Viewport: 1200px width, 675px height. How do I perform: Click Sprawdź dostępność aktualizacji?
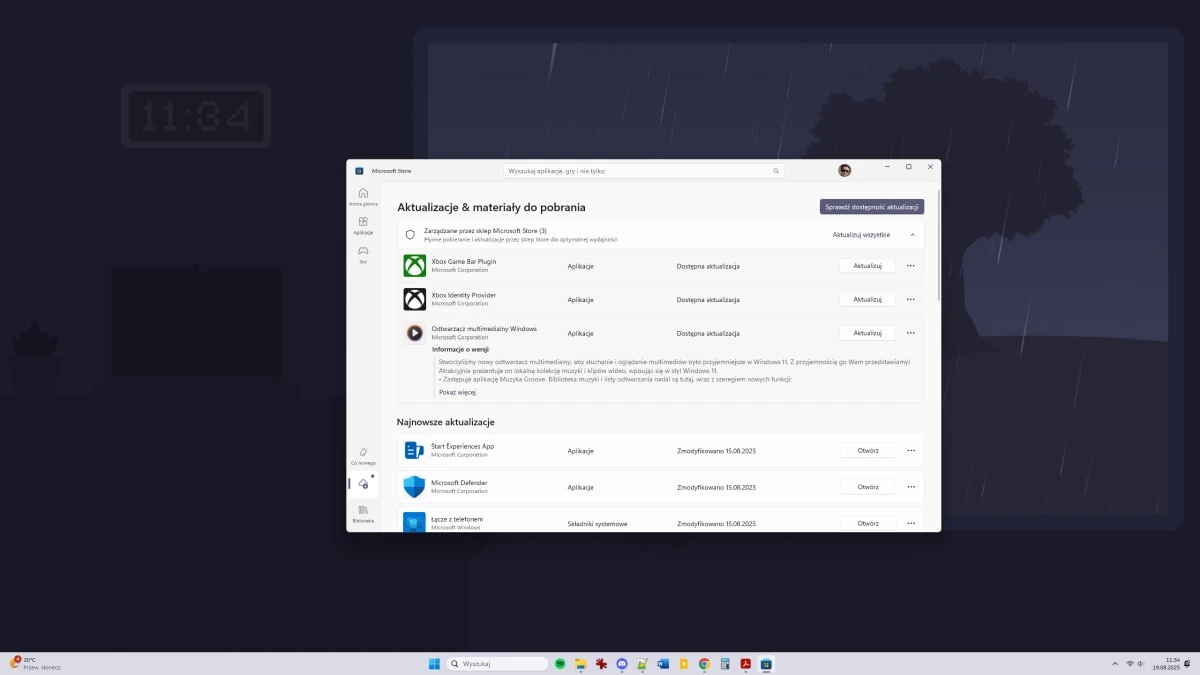coord(871,206)
